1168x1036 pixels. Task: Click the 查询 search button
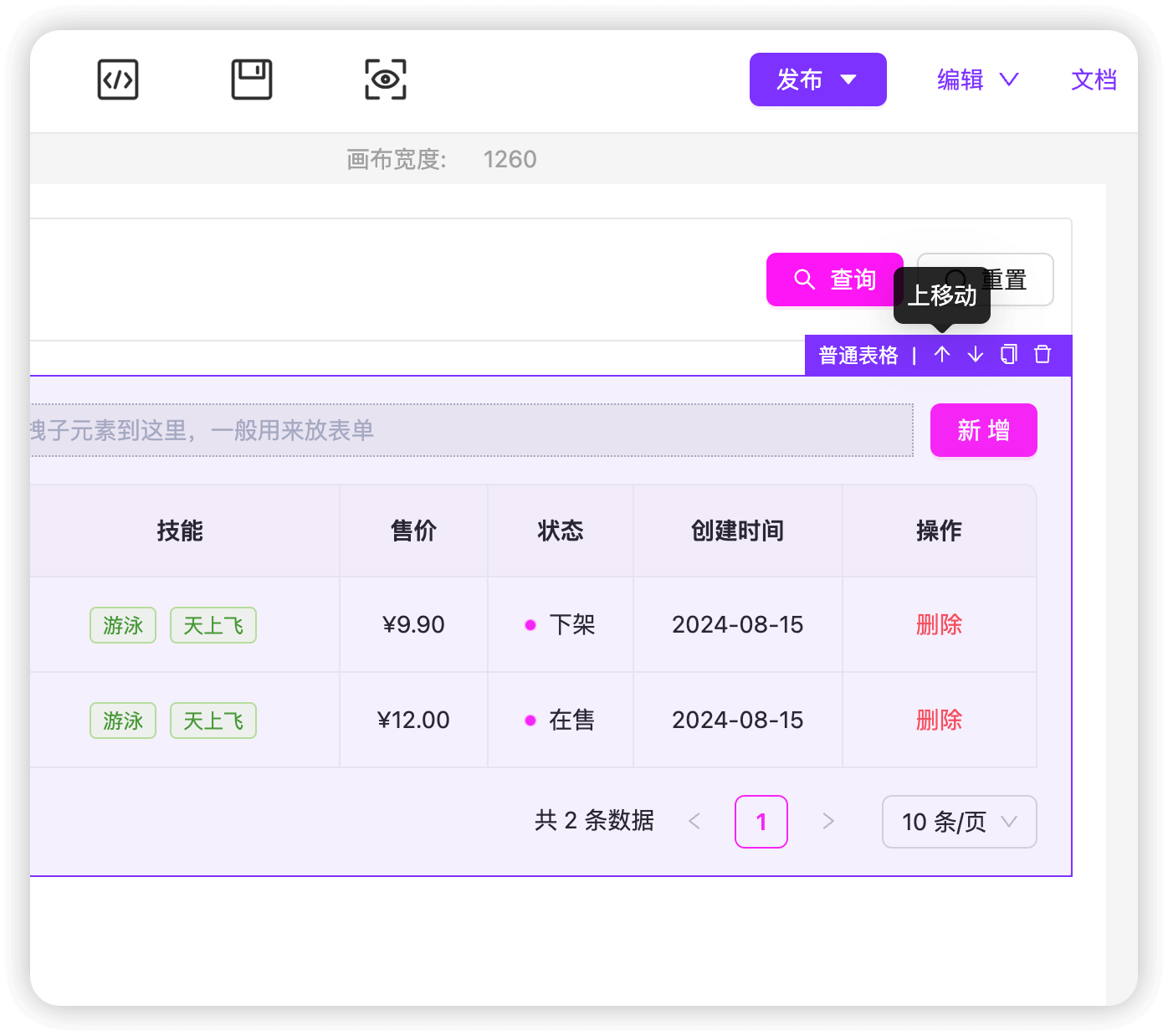point(834,280)
